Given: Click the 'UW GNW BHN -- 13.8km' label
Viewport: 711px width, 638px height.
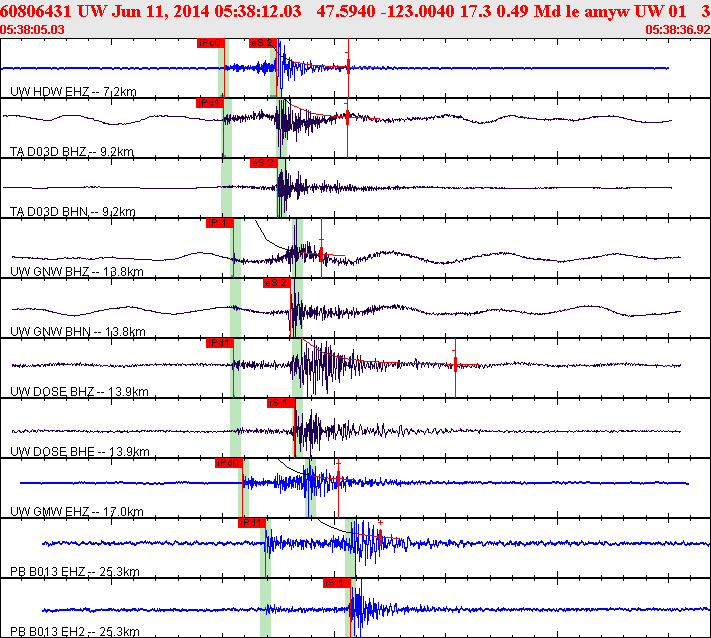Looking at the screenshot, I should tap(78, 331).
